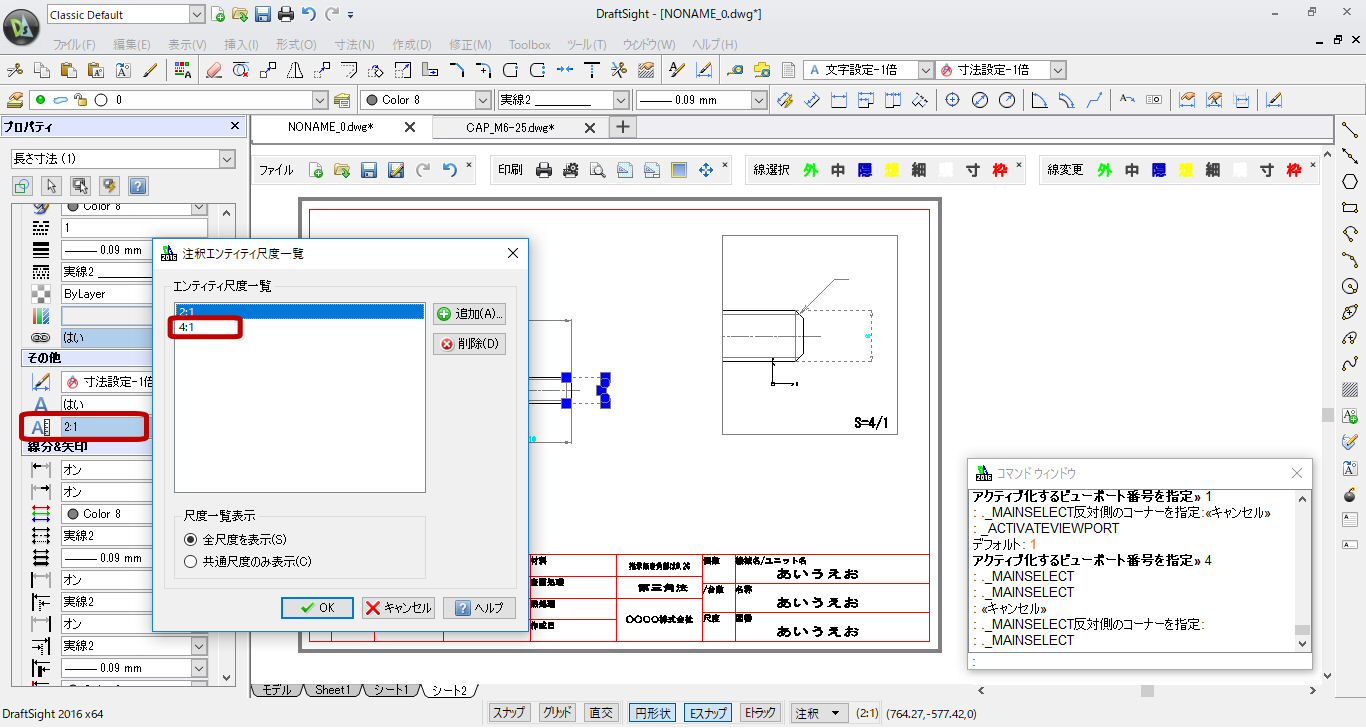
Task: Select the Mirror tool icon
Action: click(x=295, y=70)
